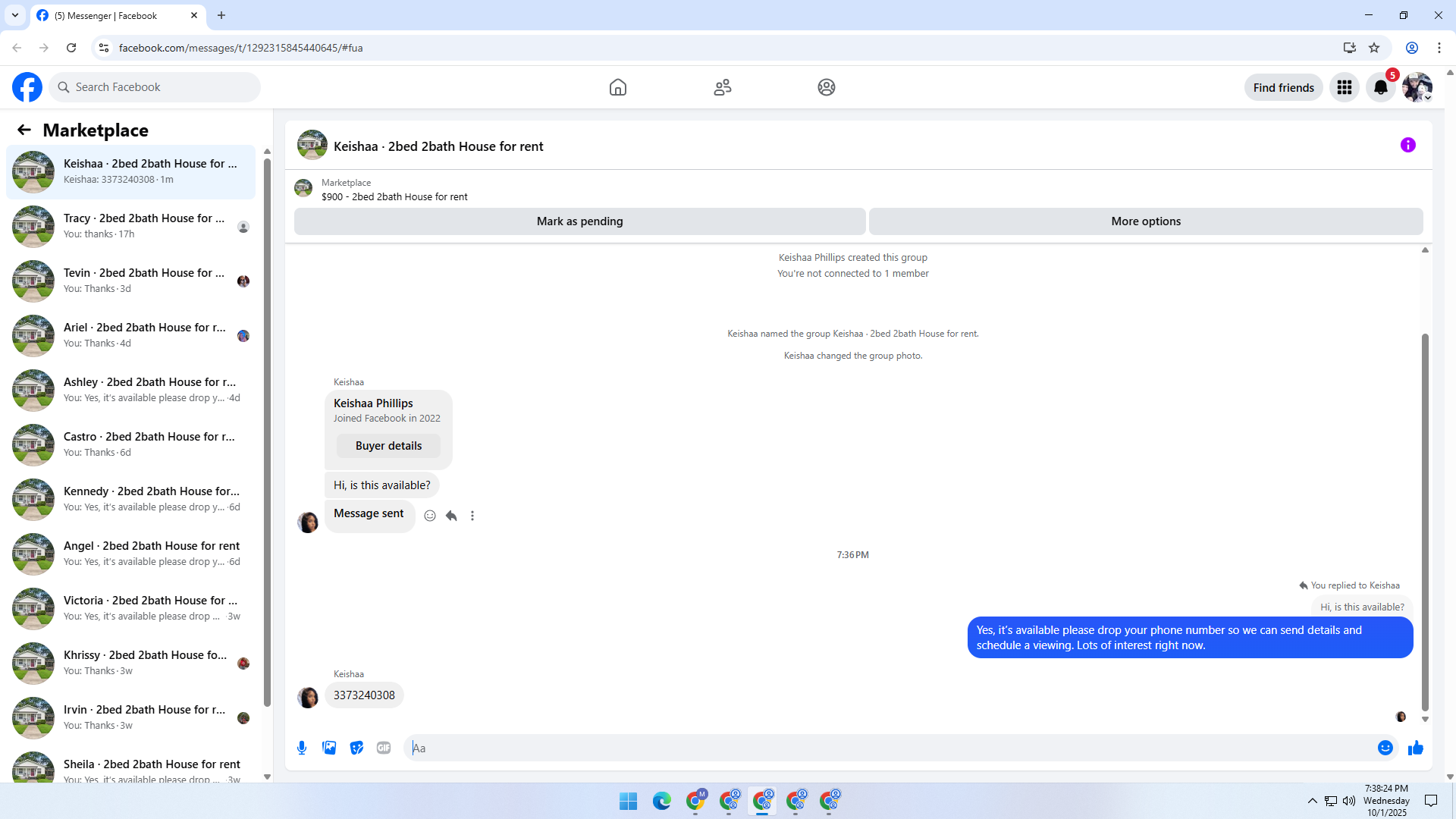Open conversation information icon
The width and height of the screenshot is (1456, 819).
pos(1408,145)
